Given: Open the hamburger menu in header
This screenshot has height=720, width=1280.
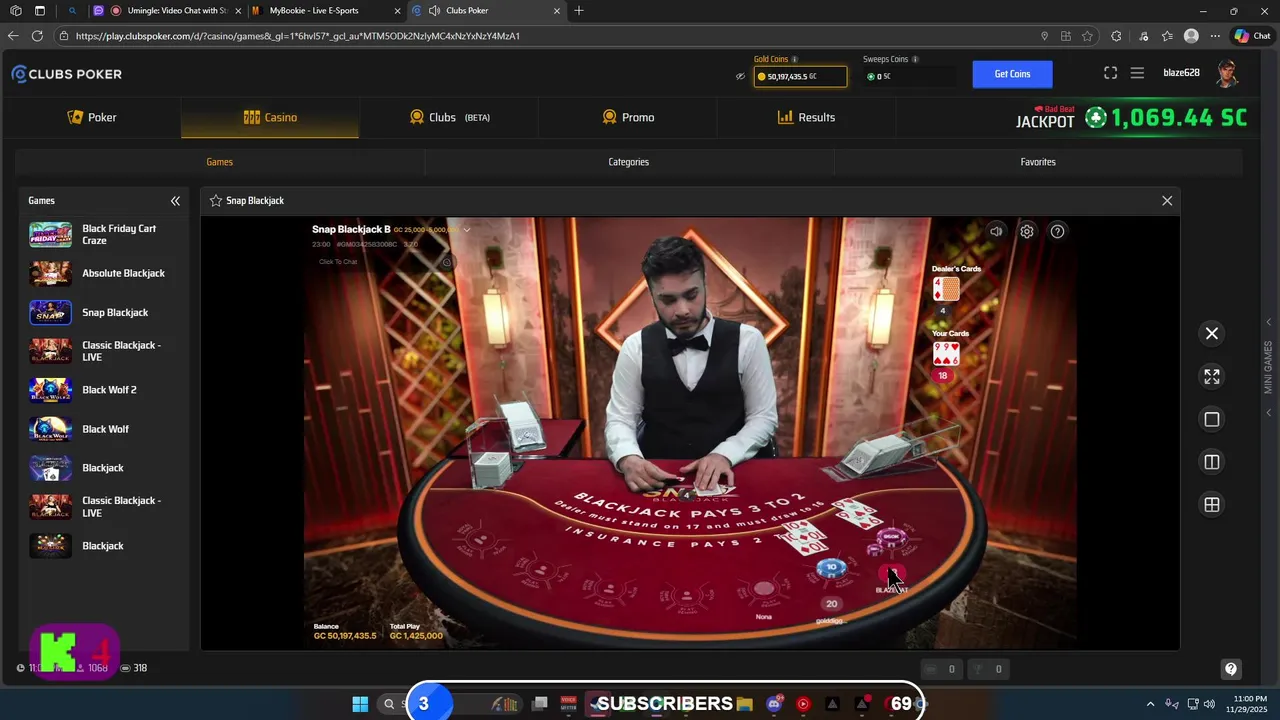Looking at the screenshot, I should click(x=1137, y=73).
